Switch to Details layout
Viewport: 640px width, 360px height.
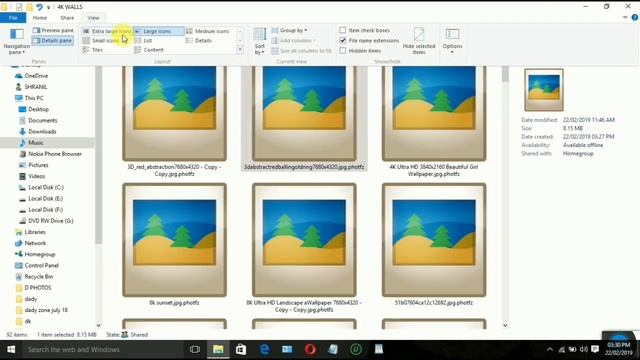point(199,40)
